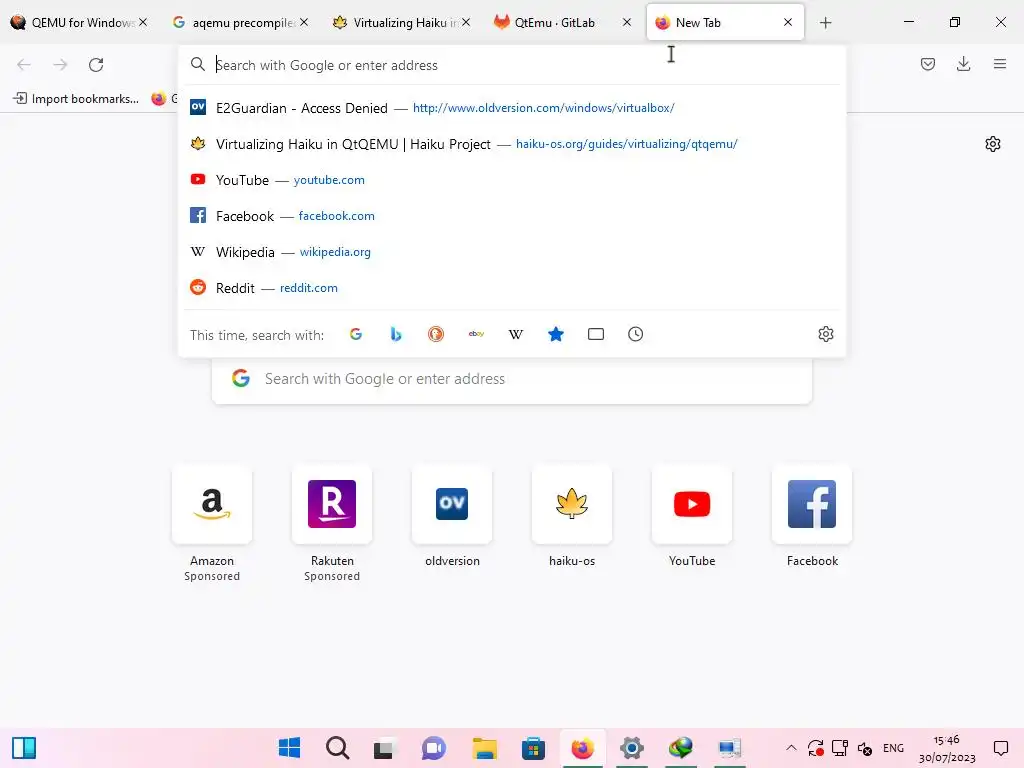Screen dimensions: 1024x768
Task: Search this time with eBay icon
Action: [x=476, y=334]
